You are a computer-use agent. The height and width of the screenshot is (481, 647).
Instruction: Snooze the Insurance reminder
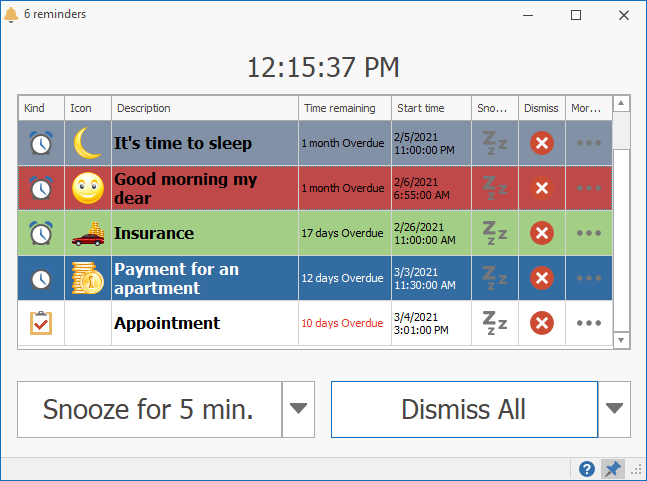(x=494, y=233)
